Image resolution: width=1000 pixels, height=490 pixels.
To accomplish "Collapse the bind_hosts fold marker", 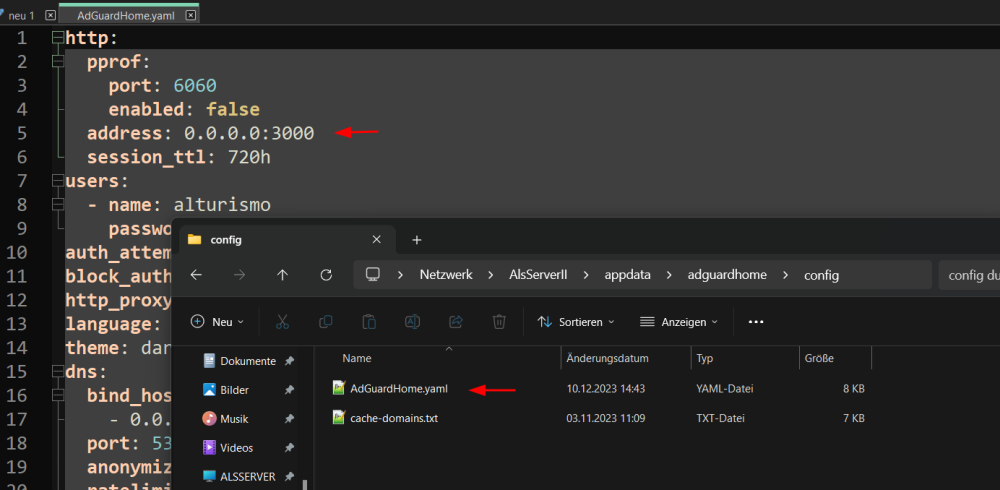I will pos(58,396).
